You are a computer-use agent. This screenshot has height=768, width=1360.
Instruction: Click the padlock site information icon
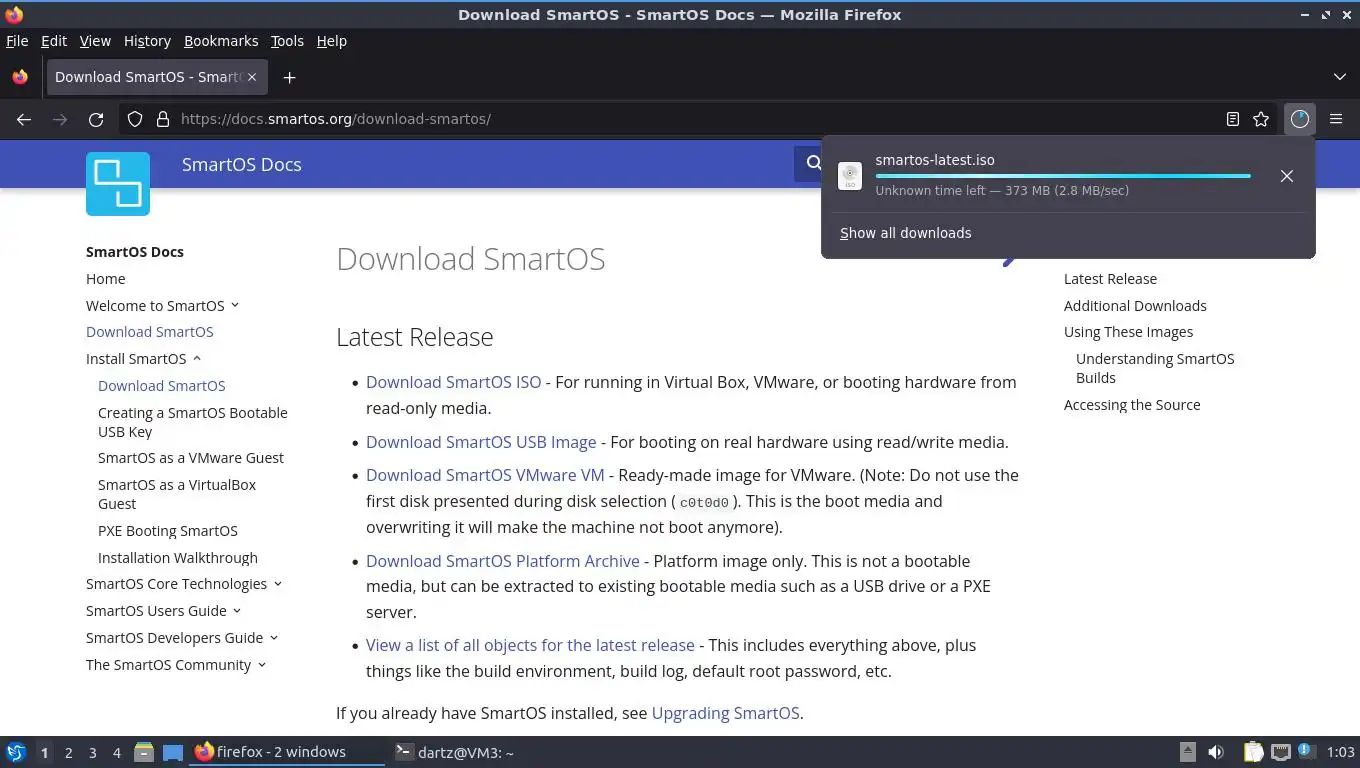tap(163, 119)
